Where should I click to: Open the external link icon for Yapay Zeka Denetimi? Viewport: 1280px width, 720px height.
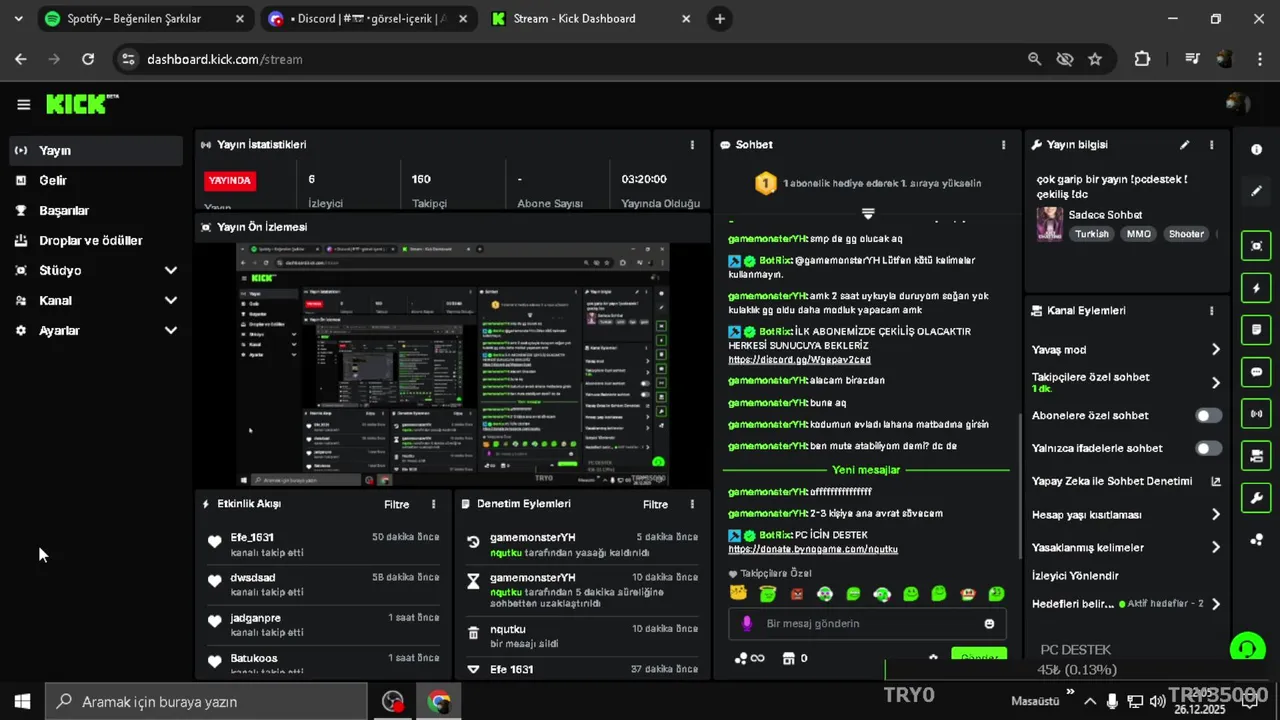click(x=1215, y=481)
